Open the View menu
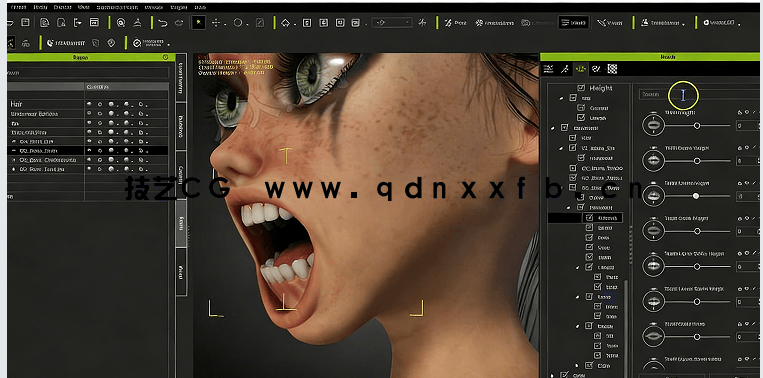The image size is (763, 378). click(83, 7)
